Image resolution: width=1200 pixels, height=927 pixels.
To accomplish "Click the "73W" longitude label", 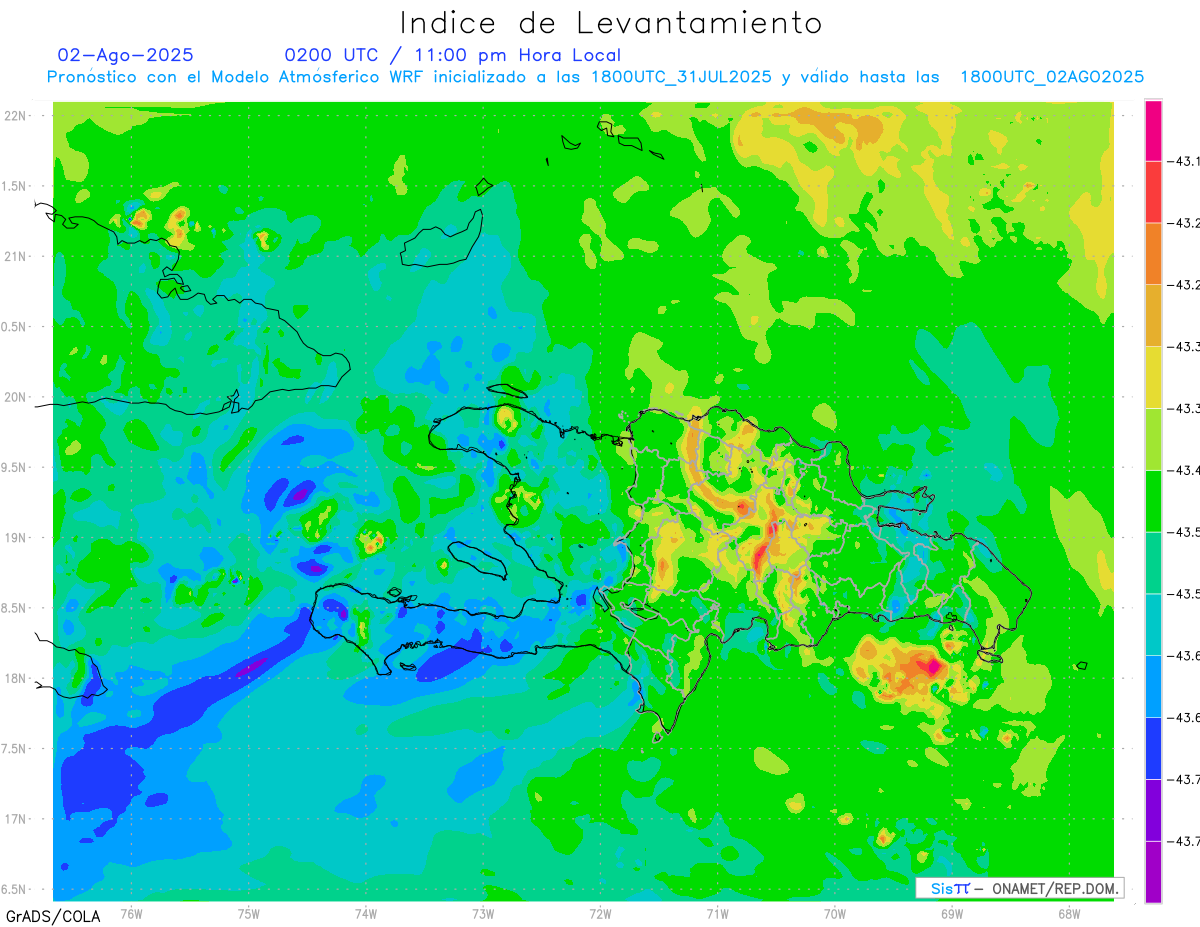I will (x=483, y=913).
